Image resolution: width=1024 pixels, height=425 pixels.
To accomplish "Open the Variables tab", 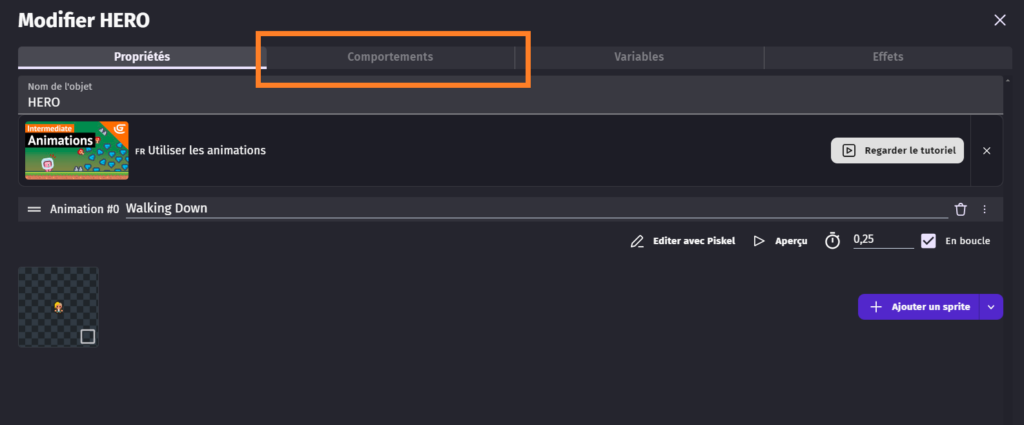I will [x=639, y=57].
